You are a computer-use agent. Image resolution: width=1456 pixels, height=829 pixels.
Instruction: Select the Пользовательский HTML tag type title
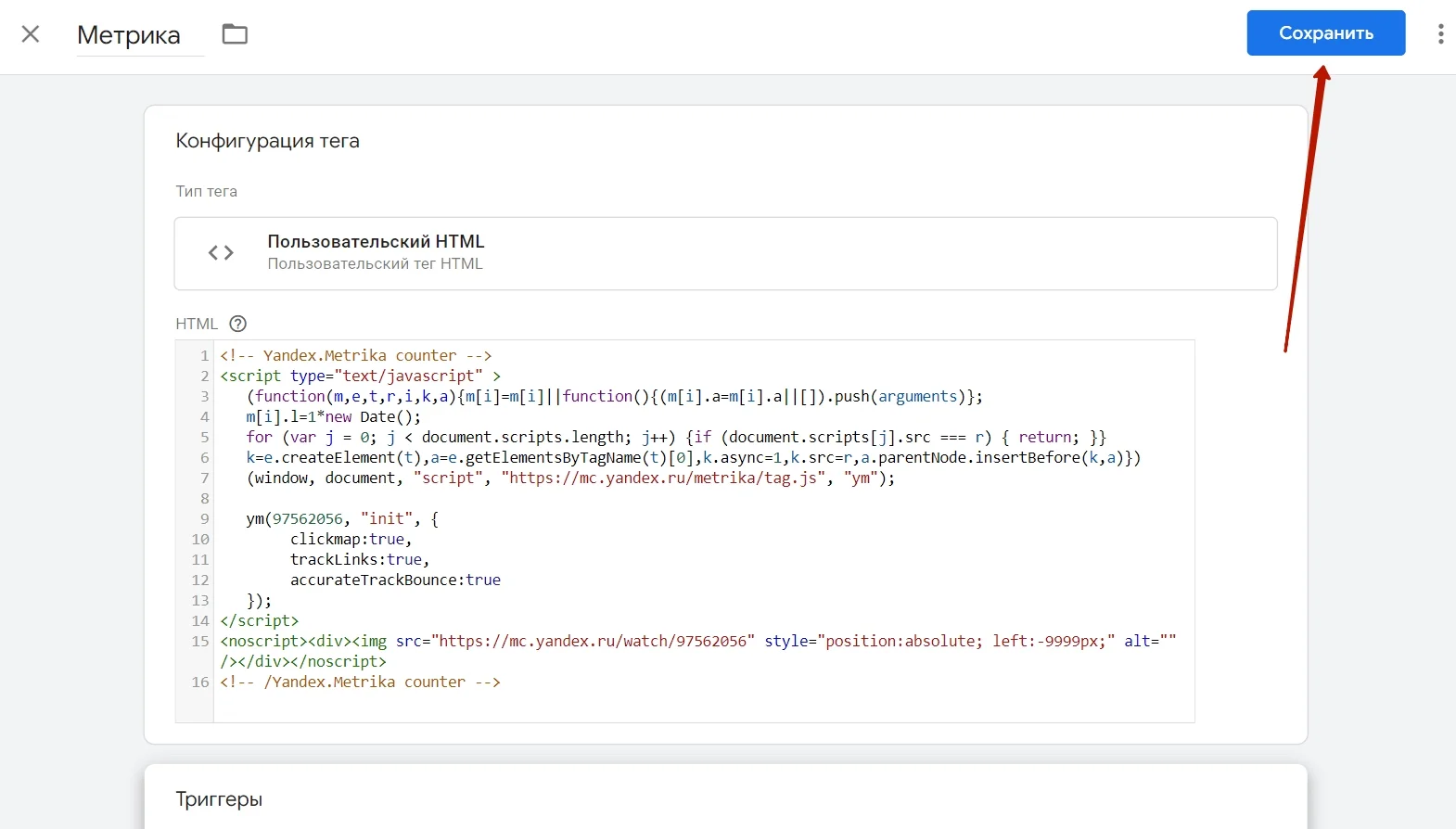(376, 241)
